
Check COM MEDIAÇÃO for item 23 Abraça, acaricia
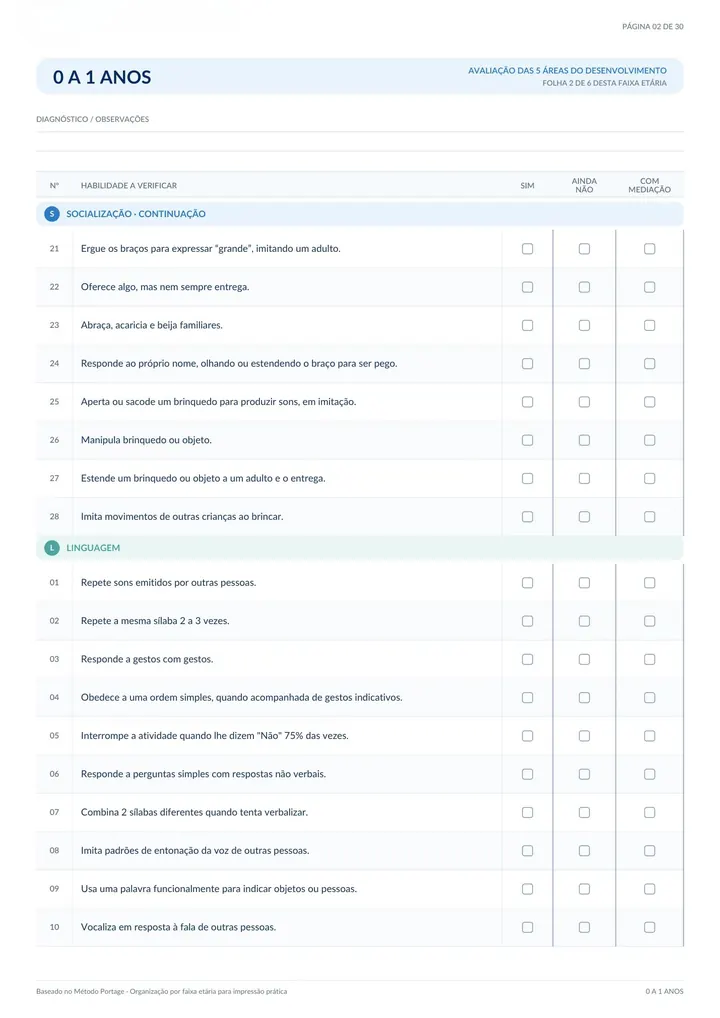point(649,325)
